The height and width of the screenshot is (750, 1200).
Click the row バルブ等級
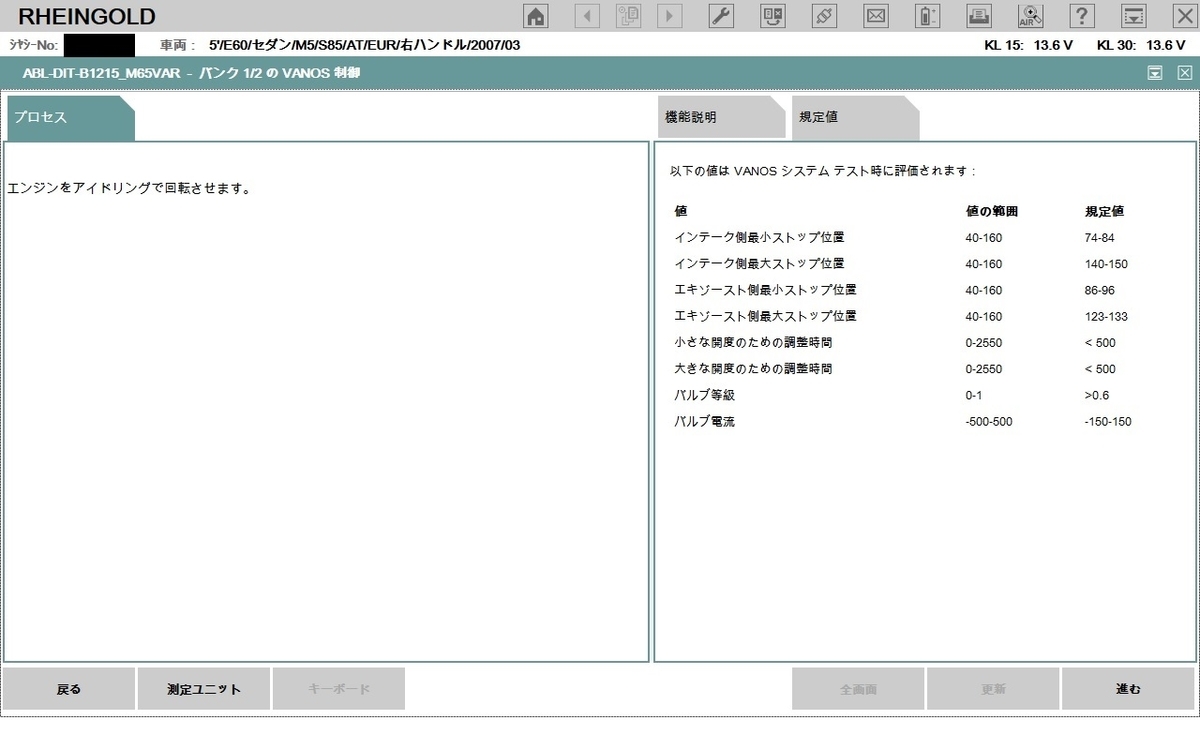point(905,395)
